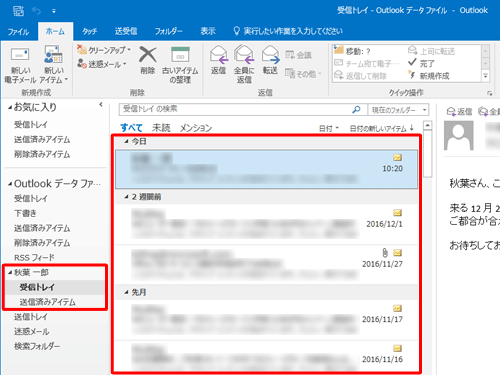
Task: Create a 新しい電子メール
Action: coord(20,65)
